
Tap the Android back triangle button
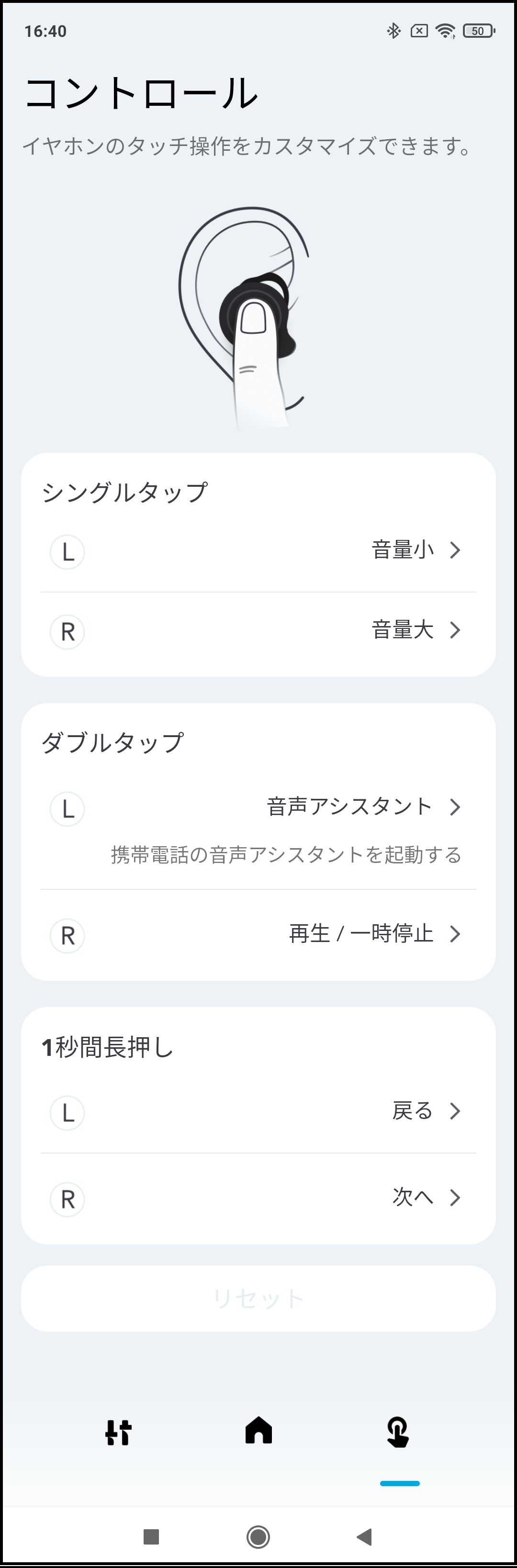click(364, 1536)
